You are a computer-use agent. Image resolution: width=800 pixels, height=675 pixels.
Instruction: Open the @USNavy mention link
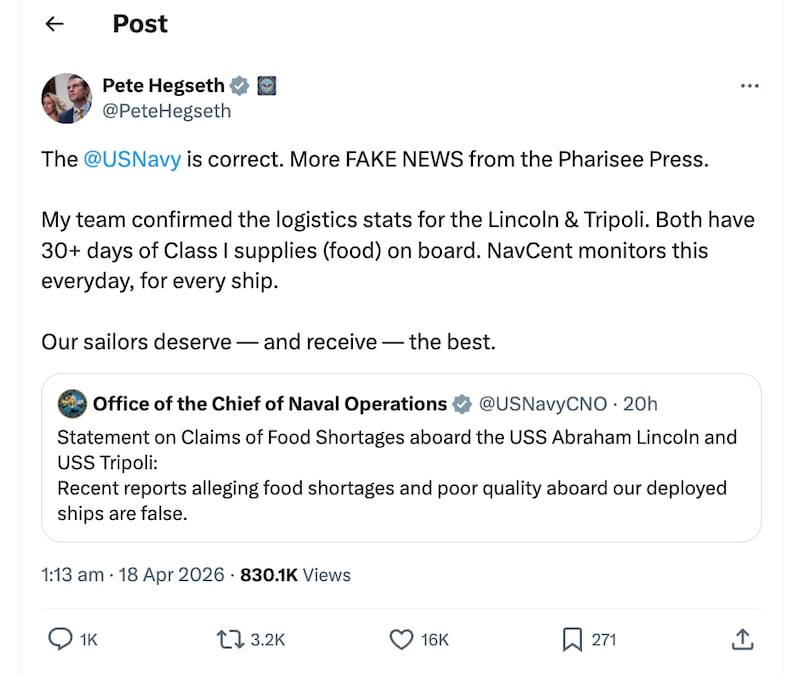[132, 160]
